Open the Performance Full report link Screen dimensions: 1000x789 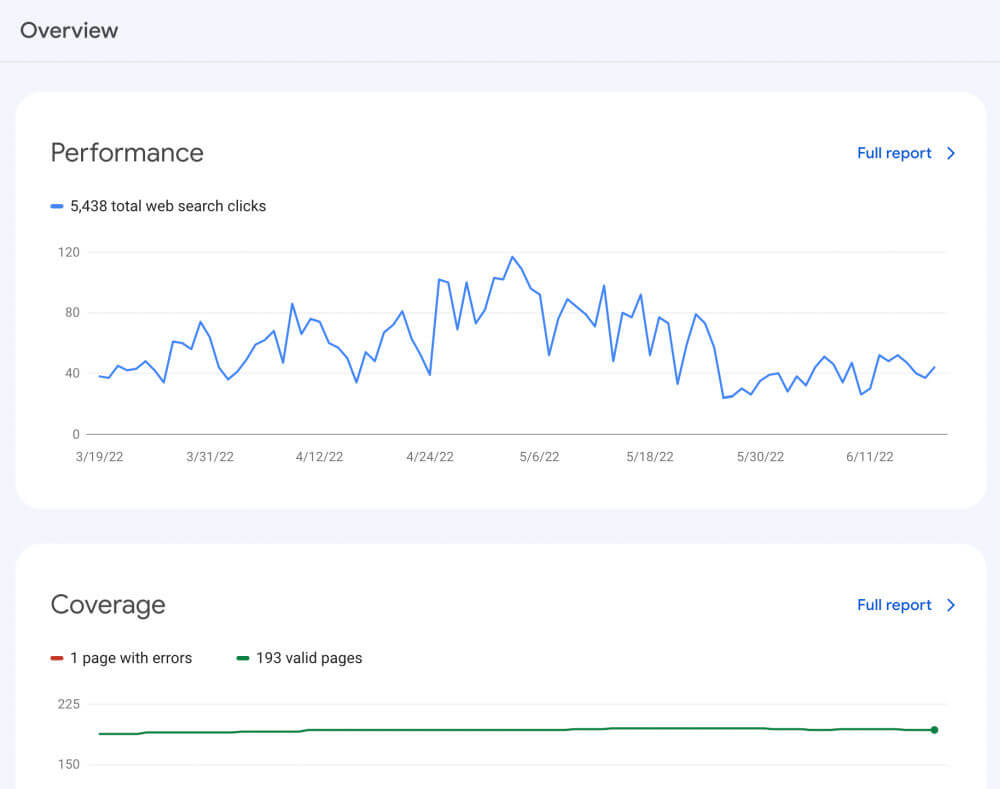click(x=893, y=153)
